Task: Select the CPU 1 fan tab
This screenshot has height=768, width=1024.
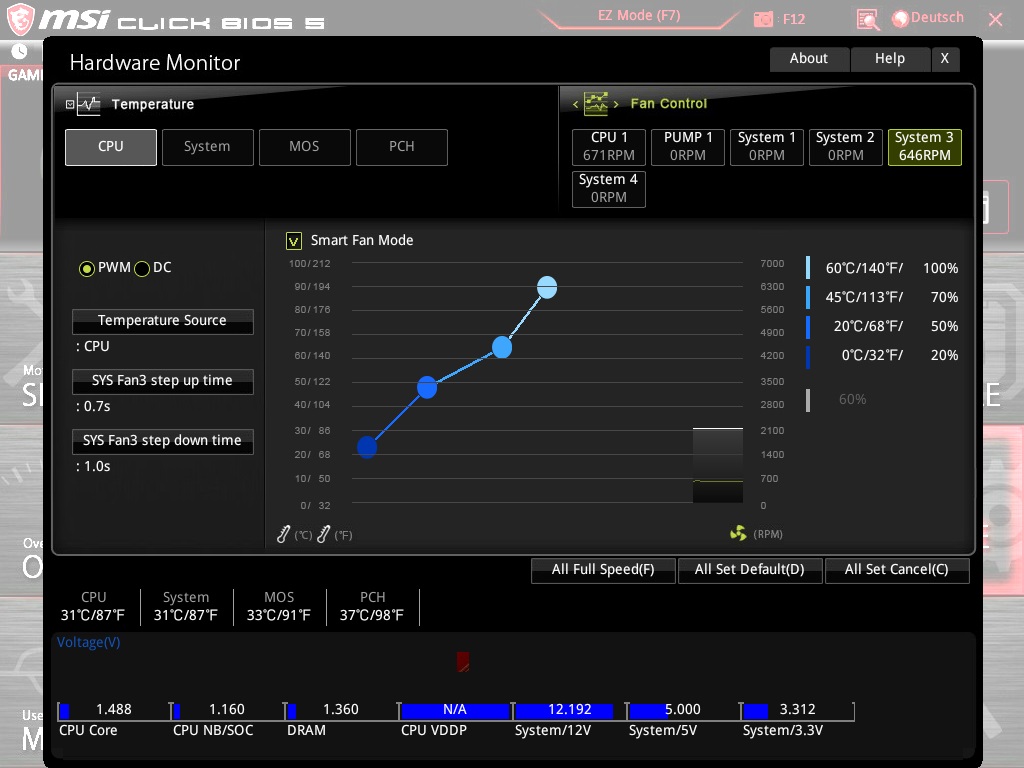Action: [609, 147]
